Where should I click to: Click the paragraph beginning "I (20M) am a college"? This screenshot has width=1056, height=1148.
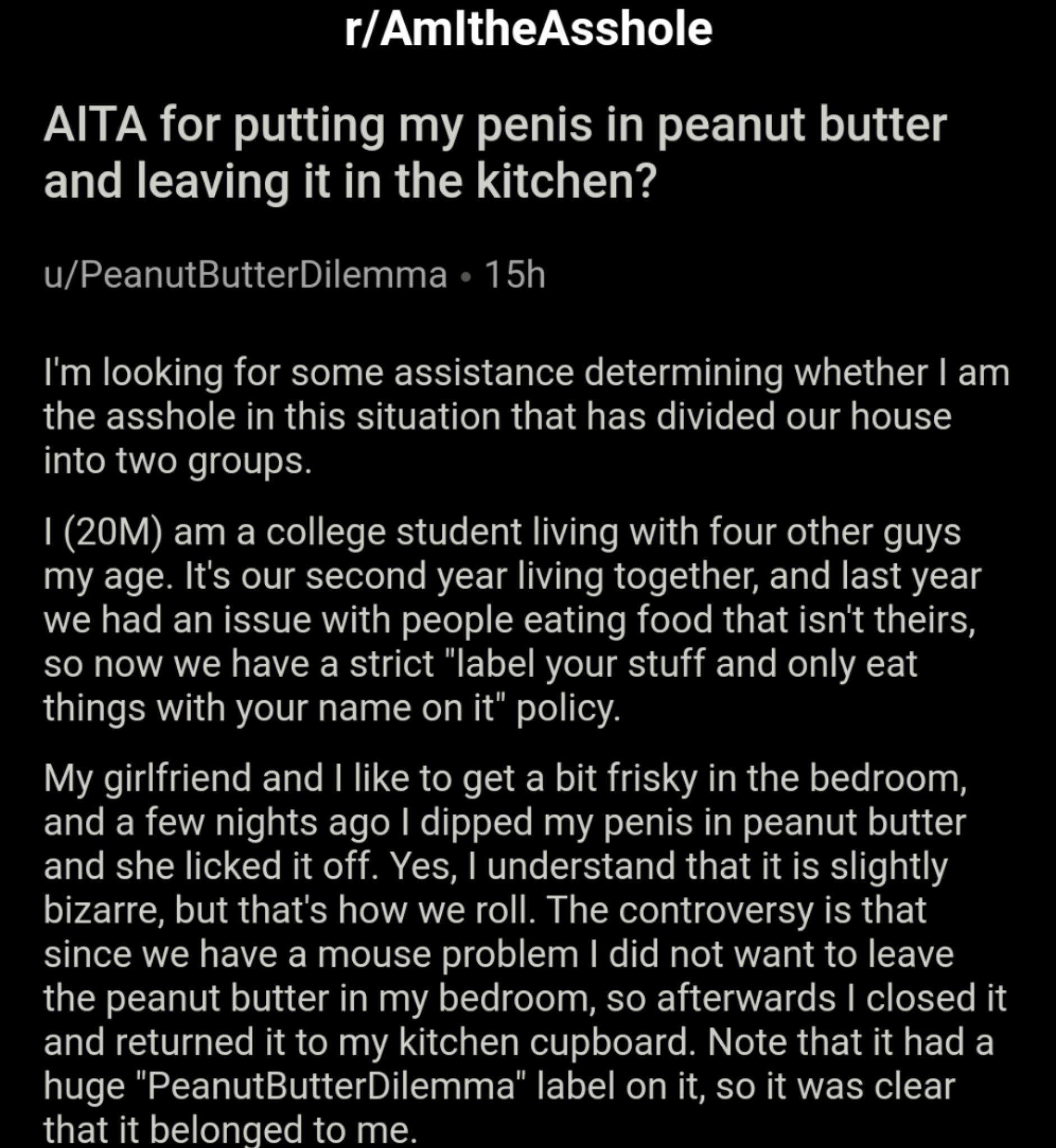[x=512, y=620]
